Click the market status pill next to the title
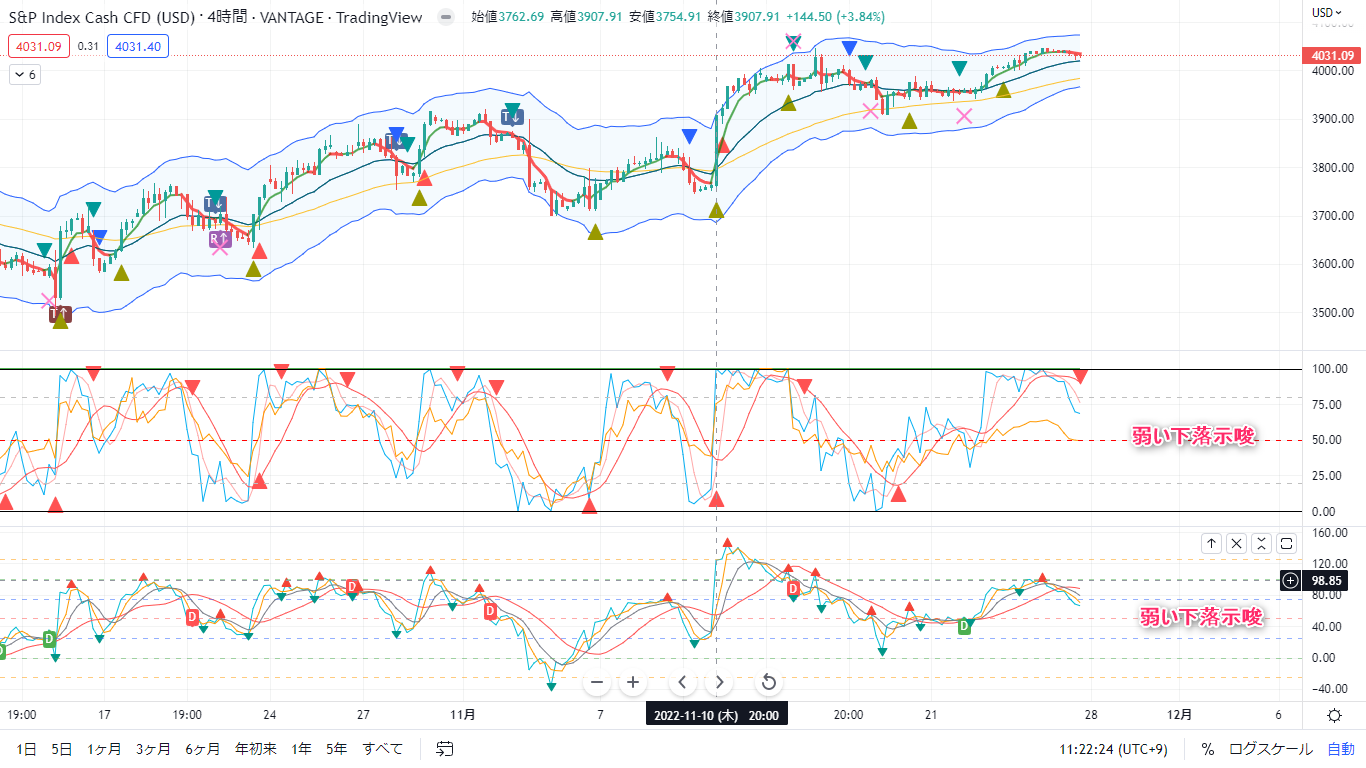The width and height of the screenshot is (1366, 768). point(446,17)
